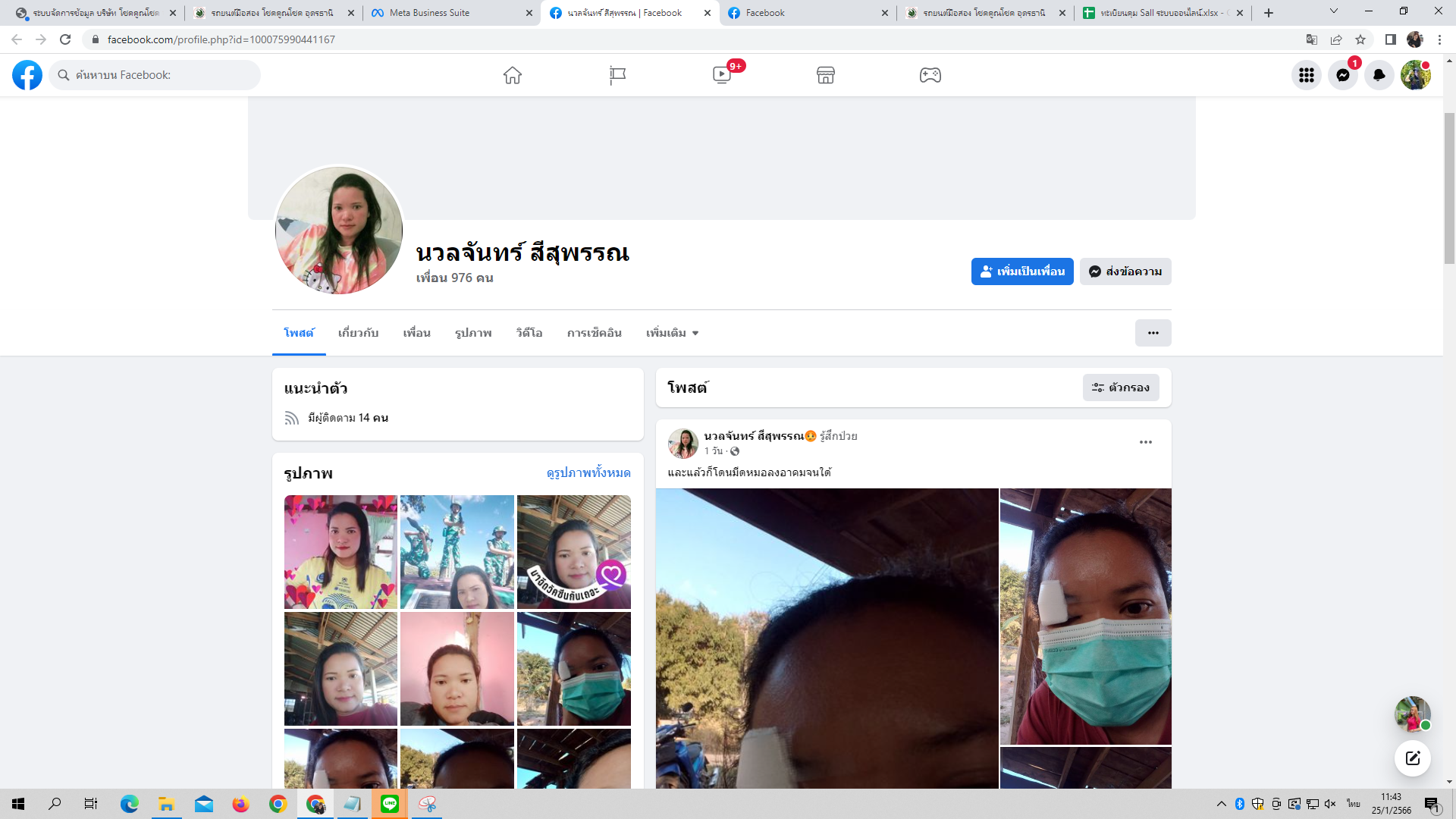Click the new message compose icon
1456x819 pixels.
[1412, 758]
